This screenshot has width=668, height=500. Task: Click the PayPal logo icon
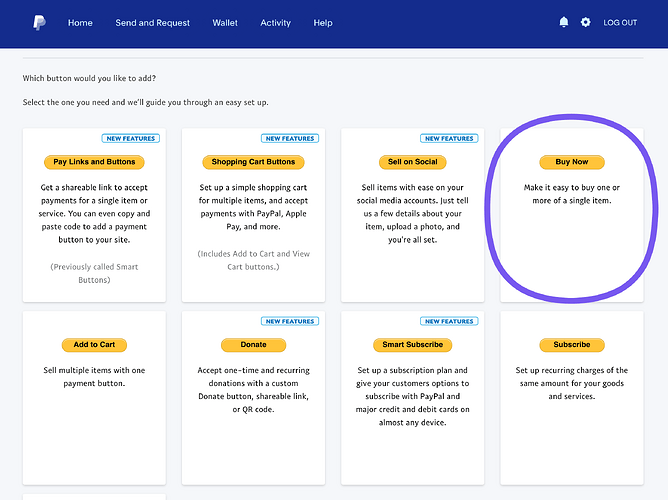pyautogui.click(x=39, y=23)
